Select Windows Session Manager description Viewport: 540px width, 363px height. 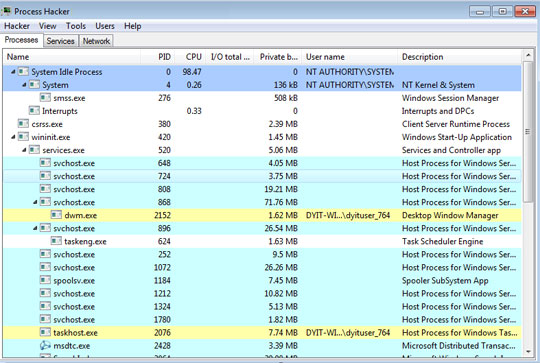click(x=450, y=98)
